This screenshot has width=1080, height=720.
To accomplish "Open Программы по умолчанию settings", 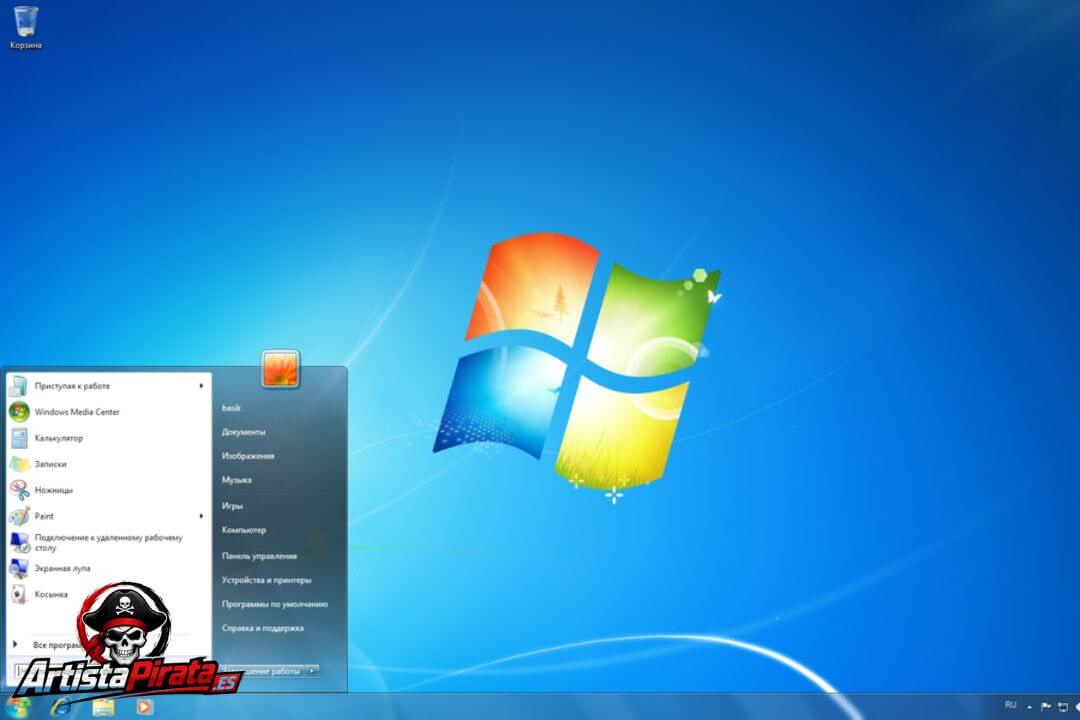I will pyautogui.click(x=274, y=604).
